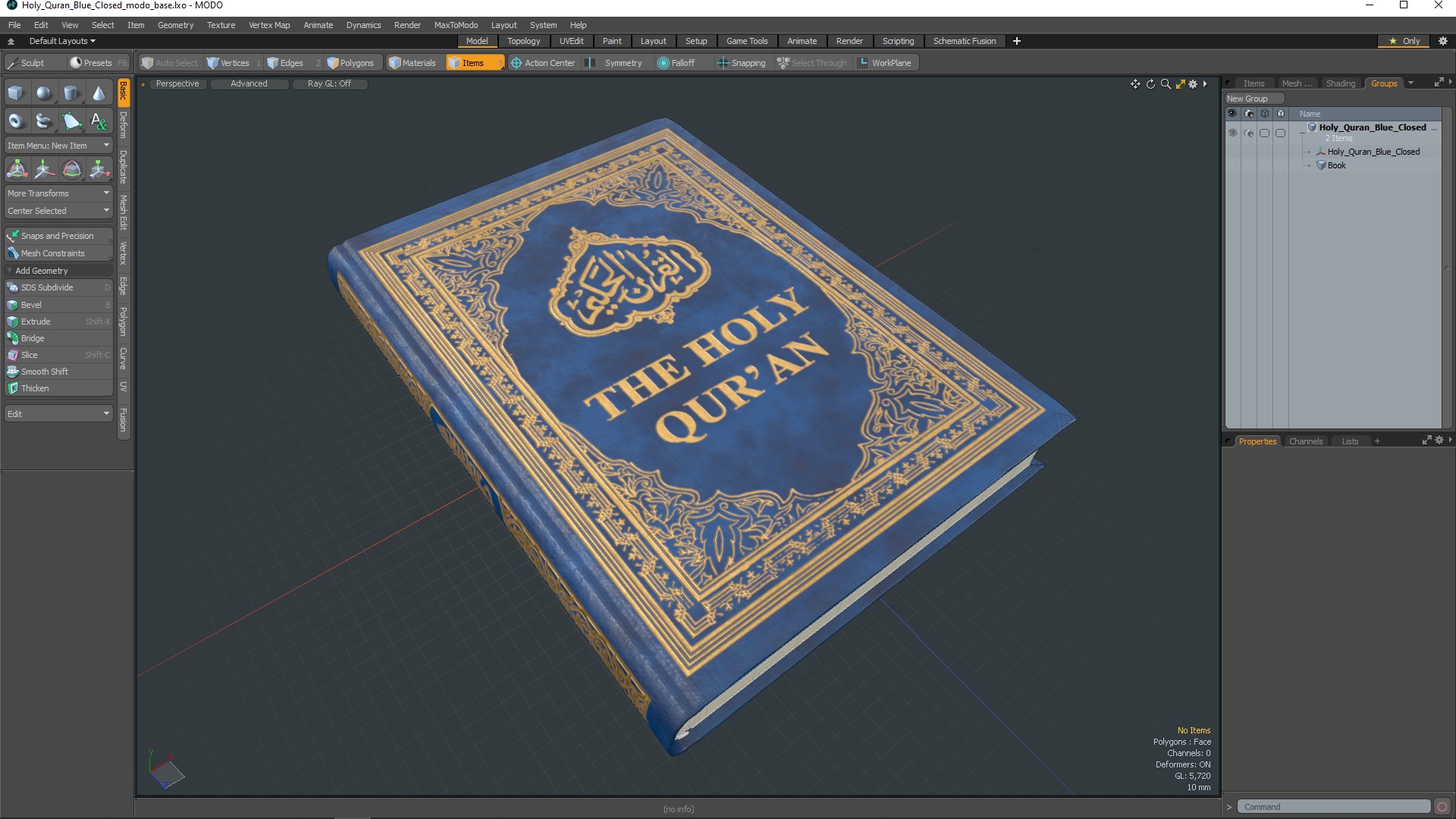Expand More Transforms dropdown
This screenshot has height=819, width=1456.
point(58,193)
